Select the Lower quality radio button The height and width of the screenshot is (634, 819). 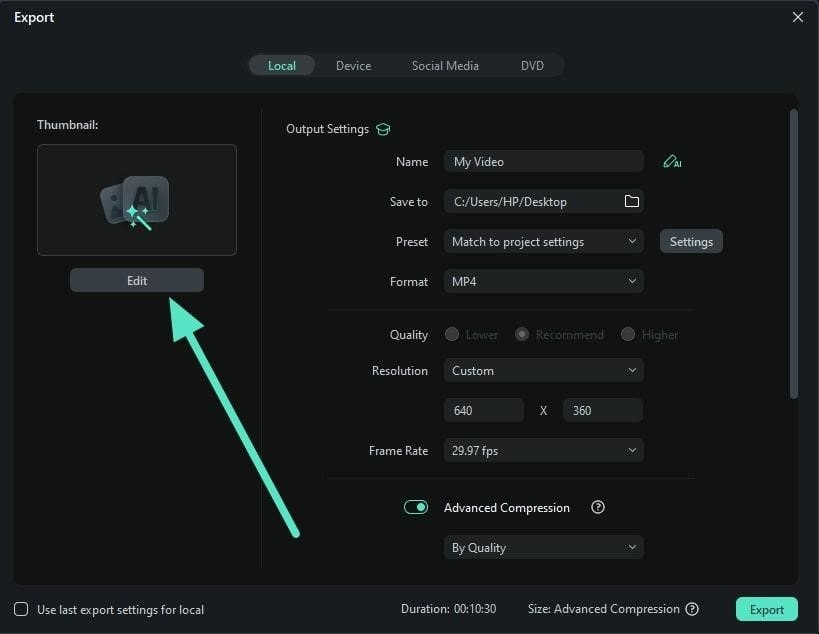(x=452, y=334)
